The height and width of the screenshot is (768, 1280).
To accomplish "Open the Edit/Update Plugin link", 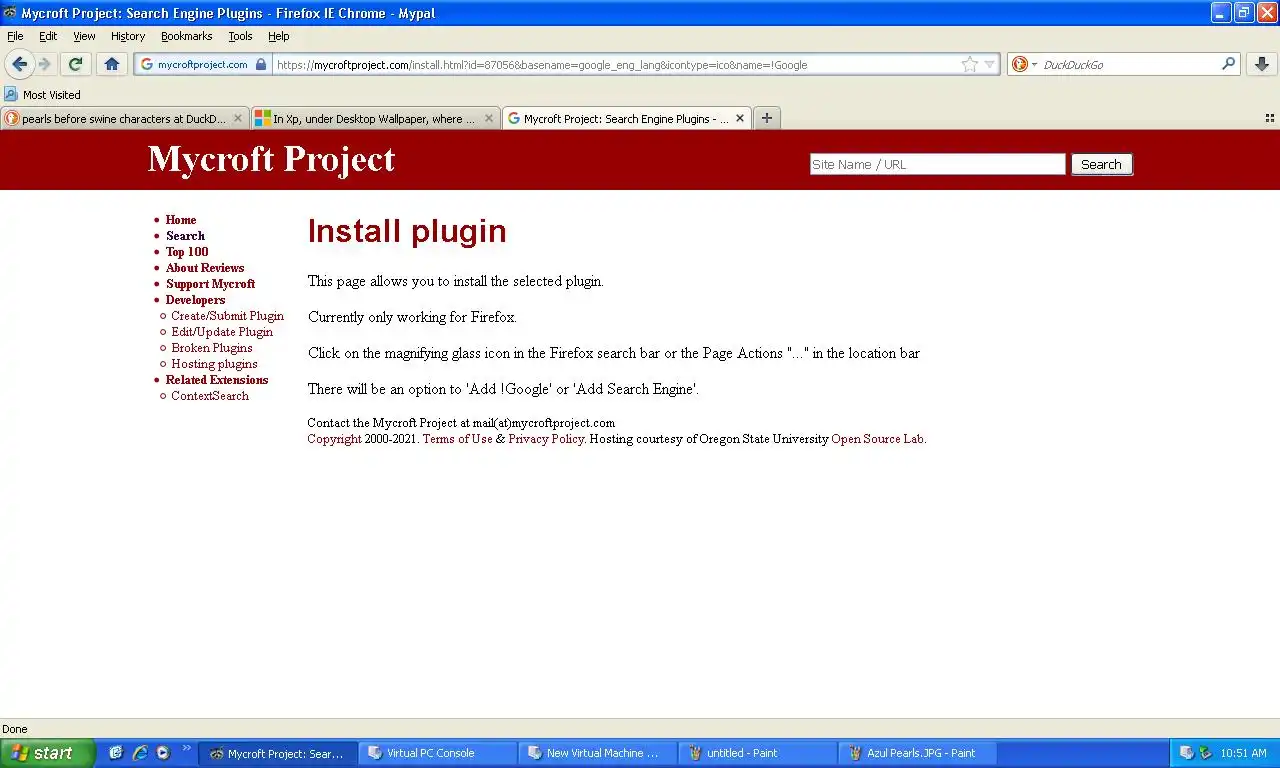I will (x=222, y=332).
